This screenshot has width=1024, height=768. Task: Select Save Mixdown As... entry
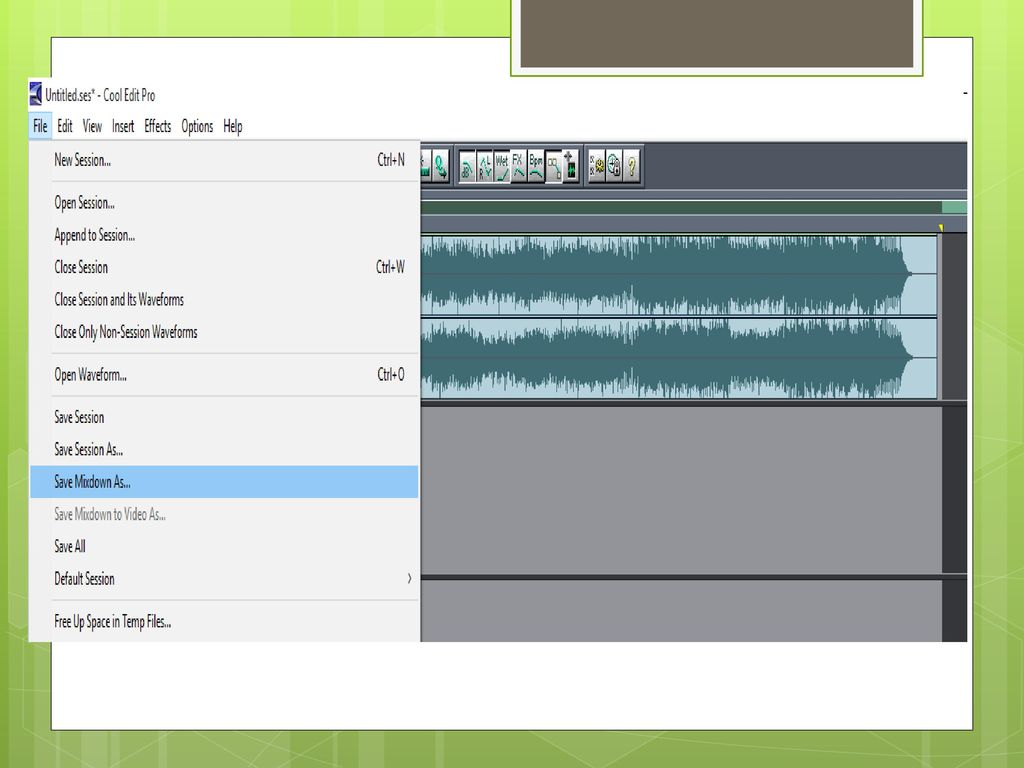tap(224, 482)
